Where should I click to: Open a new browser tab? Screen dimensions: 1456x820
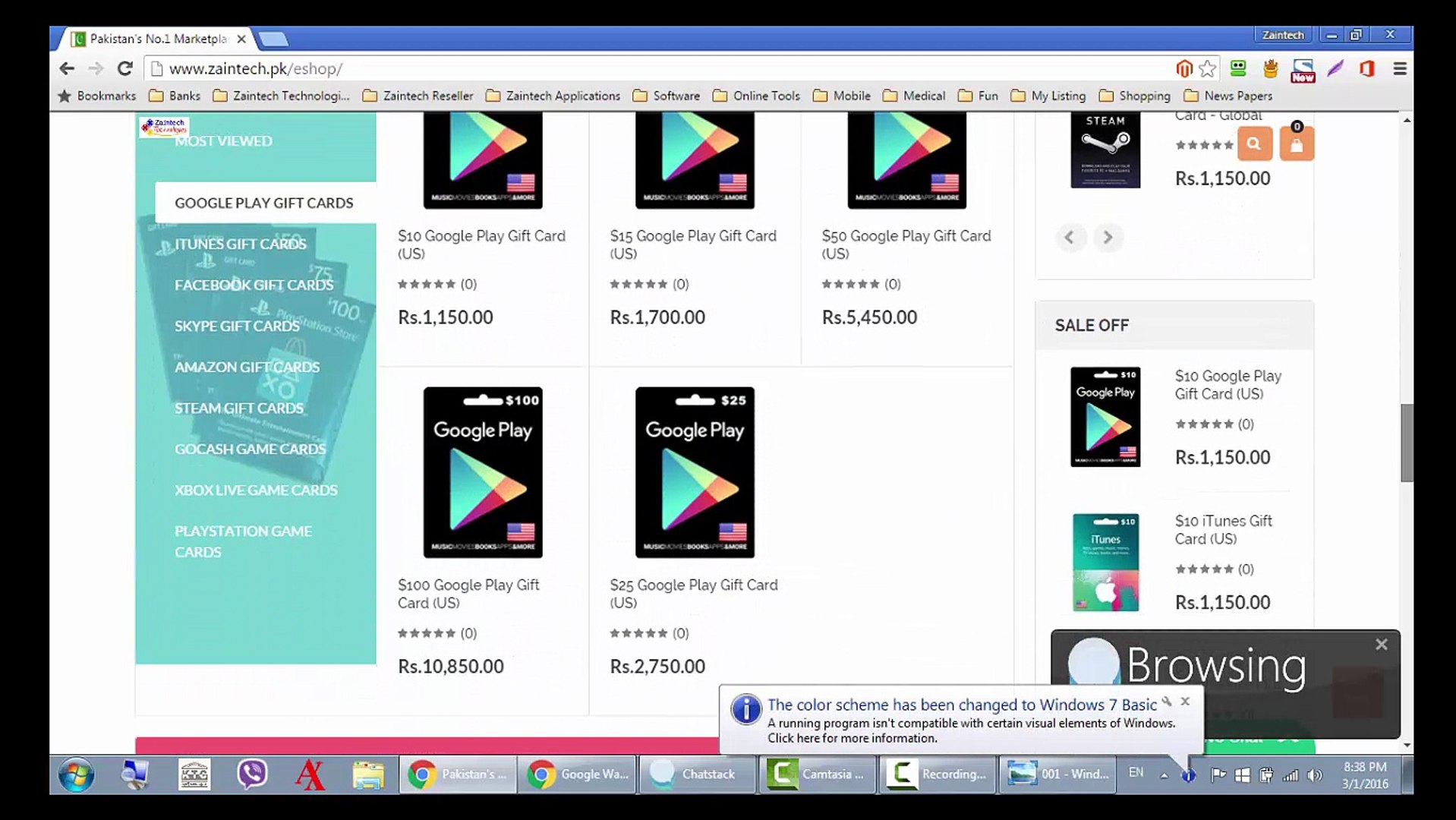(x=273, y=39)
